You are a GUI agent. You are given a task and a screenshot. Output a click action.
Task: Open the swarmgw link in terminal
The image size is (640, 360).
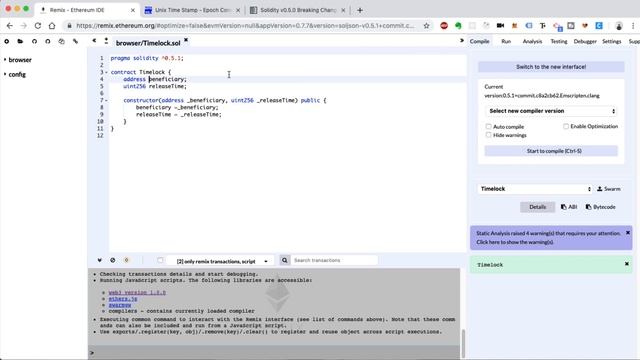(120, 305)
